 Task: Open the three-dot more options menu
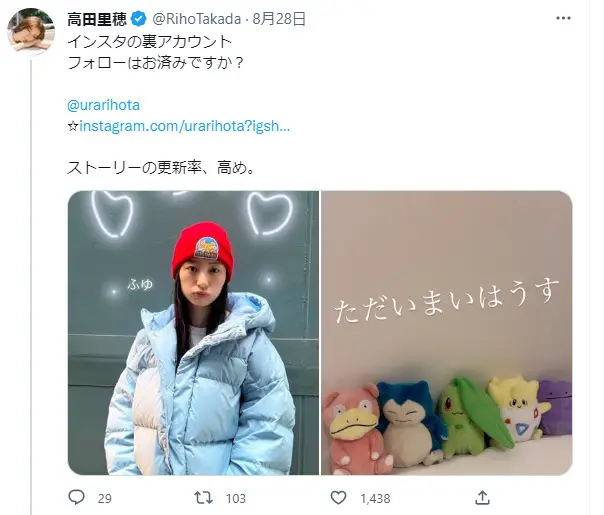tap(563, 18)
